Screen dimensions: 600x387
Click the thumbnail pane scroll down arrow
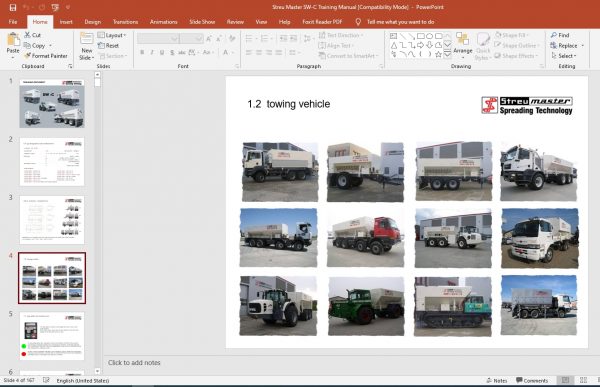click(97, 371)
